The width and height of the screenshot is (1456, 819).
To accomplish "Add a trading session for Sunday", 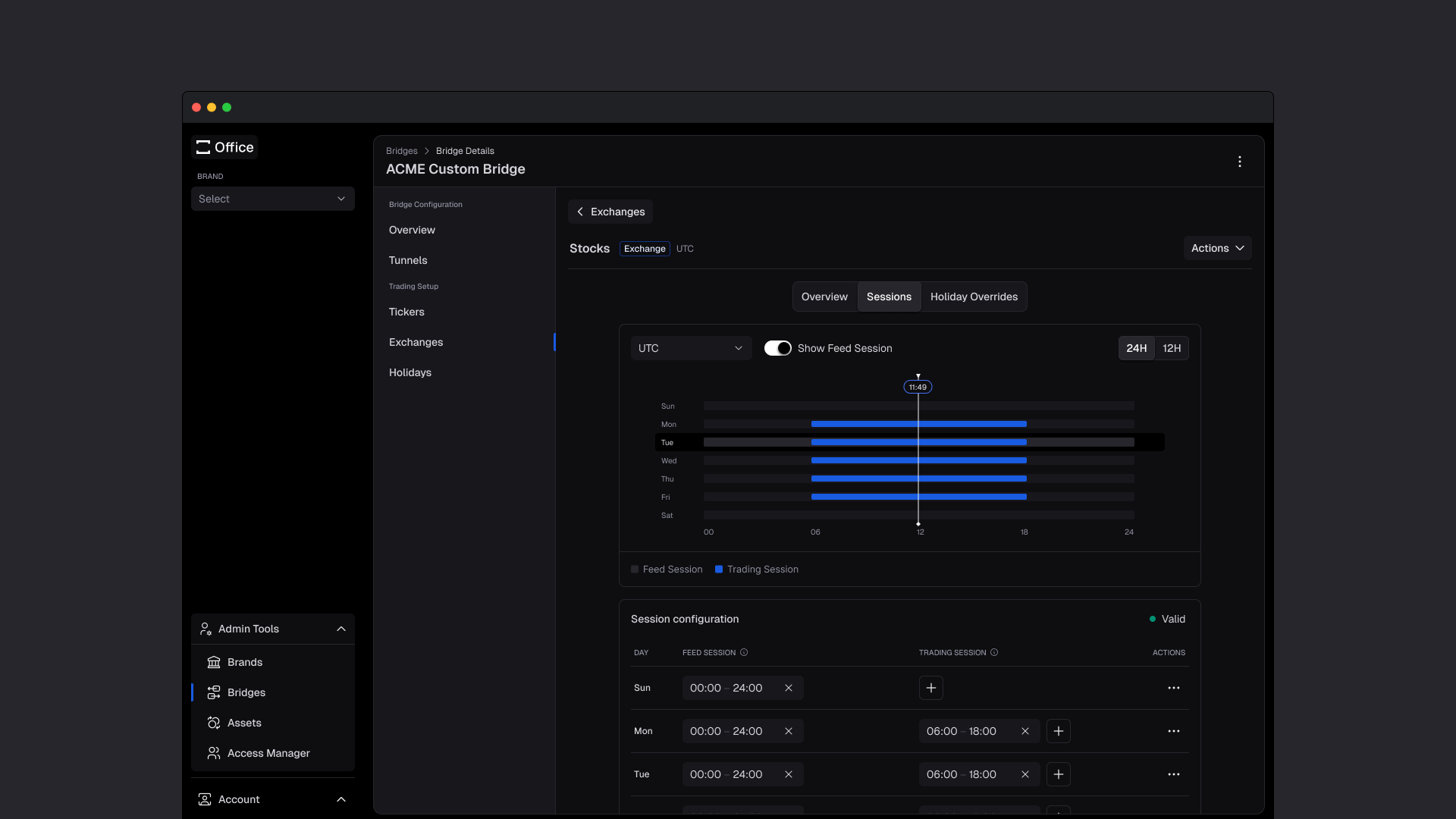I will coord(931,688).
